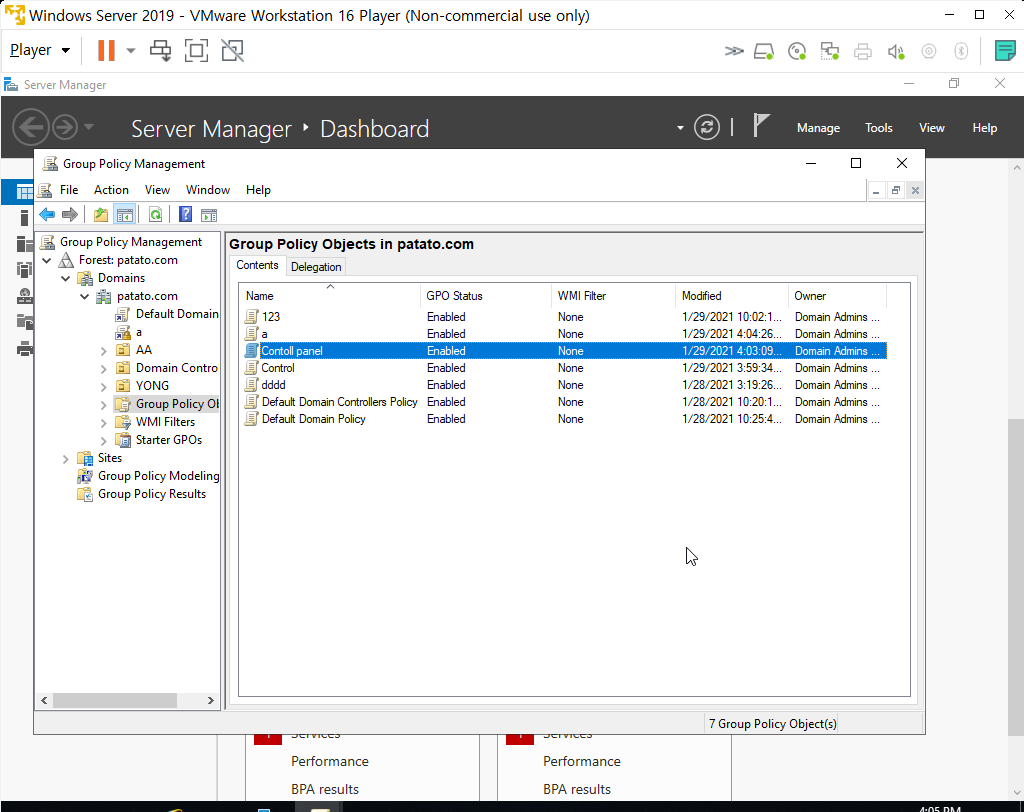Image resolution: width=1024 pixels, height=812 pixels.
Task: Click the VMware hard disk device icon
Action: (x=763, y=51)
